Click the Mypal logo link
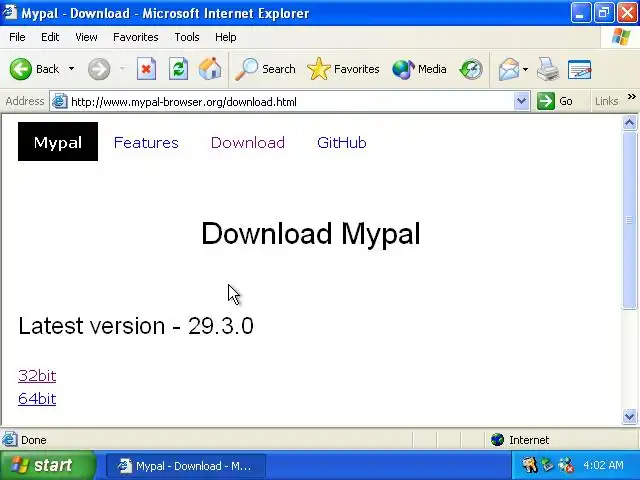This screenshot has height=480, width=640. [x=58, y=142]
